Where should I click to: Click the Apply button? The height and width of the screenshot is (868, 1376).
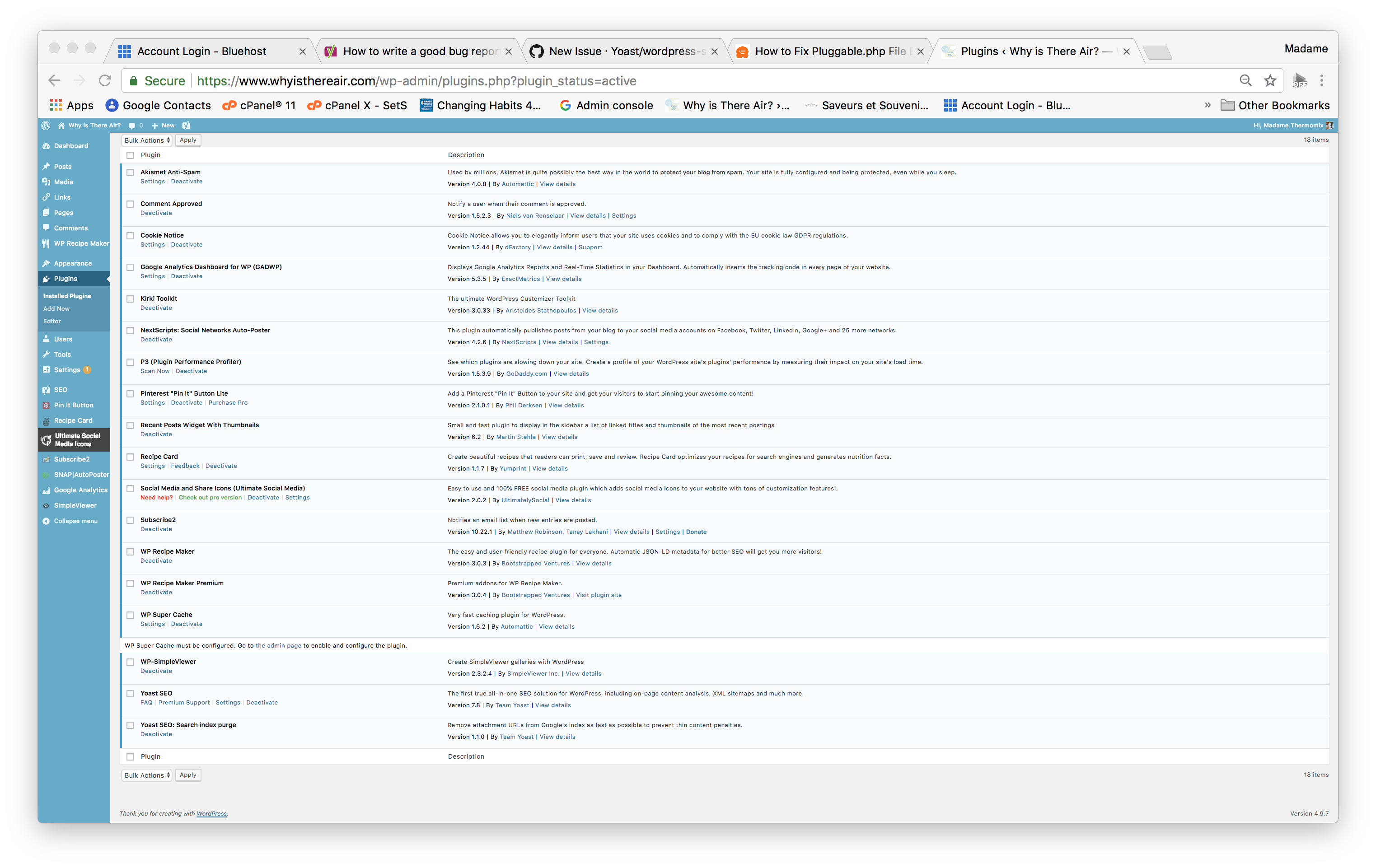[x=188, y=140]
